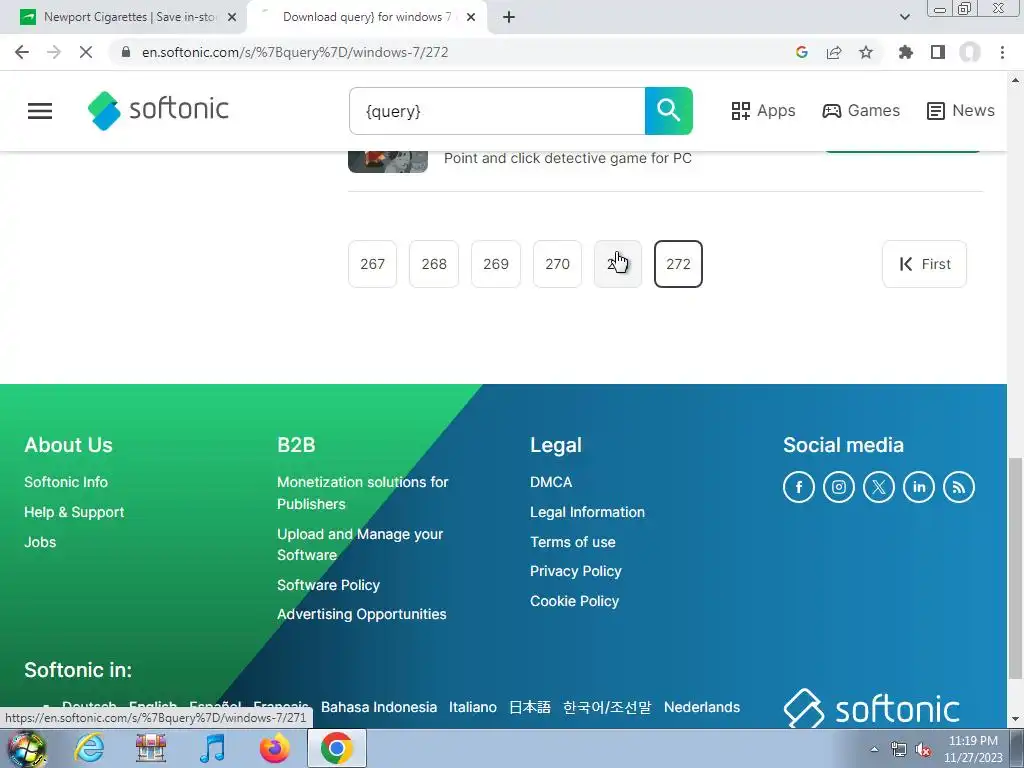Open Chrome three-dot menu
Screen dimensions: 1024x768
click(1002, 52)
